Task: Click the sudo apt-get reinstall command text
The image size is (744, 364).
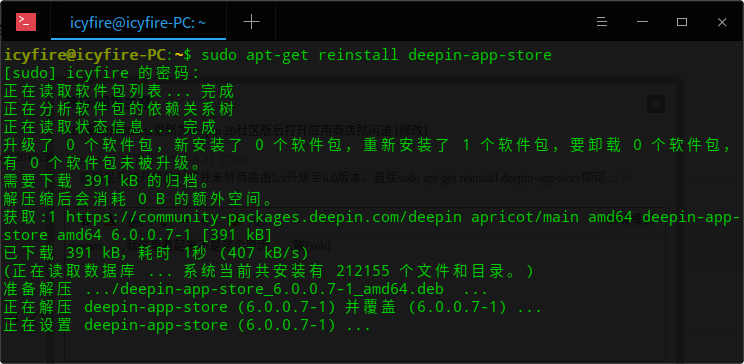Action: [x=376, y=55]
